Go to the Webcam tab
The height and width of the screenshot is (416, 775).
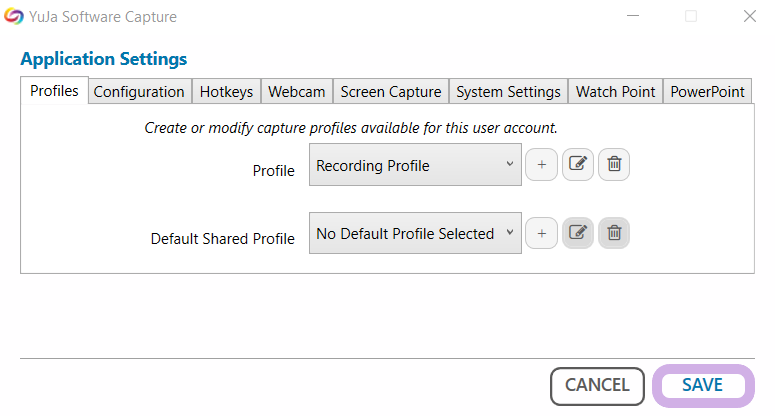click(x=296, y=91)
